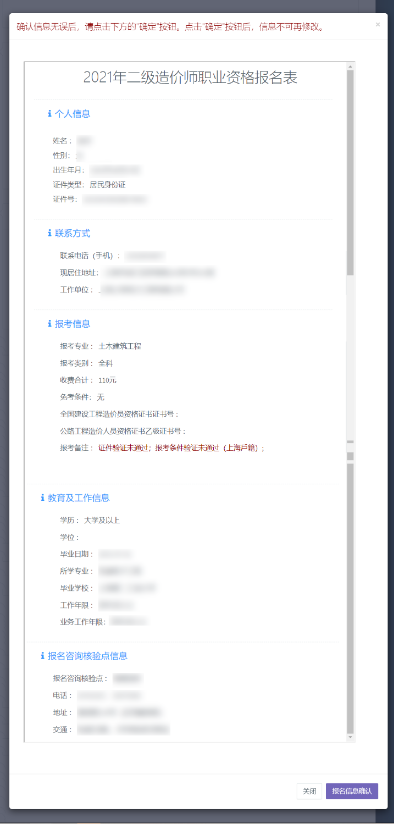Click the red 证件验证未通过 remark text
The width and height of the screenshot is (394, 824).
click(x=123, y=448)
